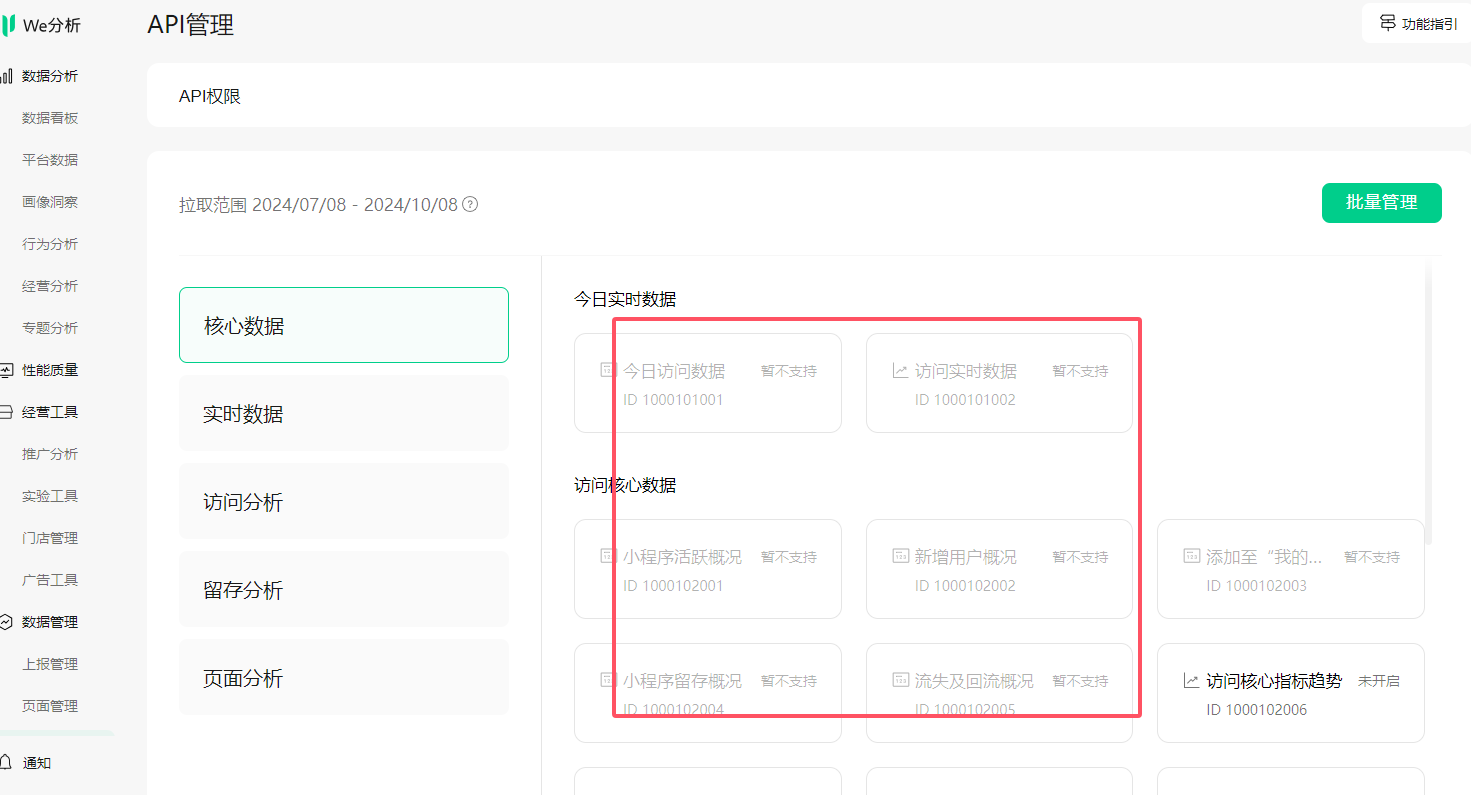
Task: Open 专题分析 in the sidebar
Action: pos(50,328)
